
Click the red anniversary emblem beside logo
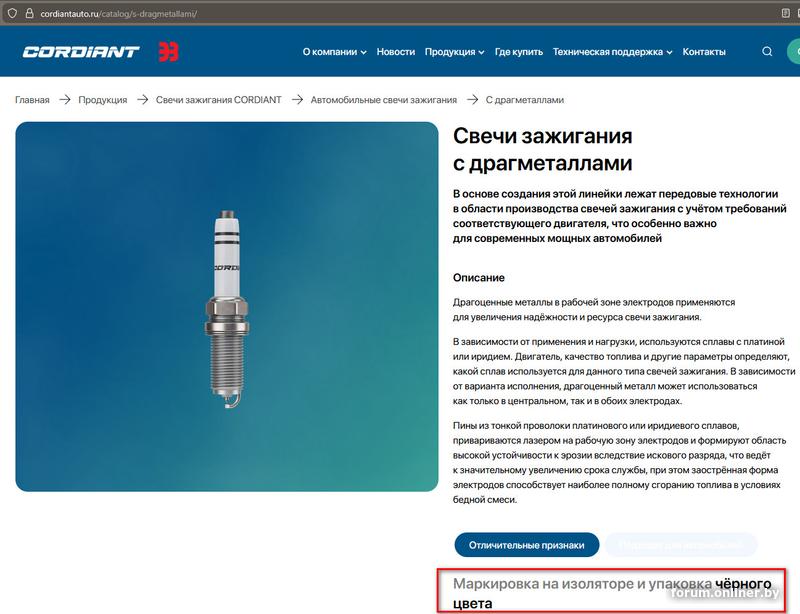(168, 52)
